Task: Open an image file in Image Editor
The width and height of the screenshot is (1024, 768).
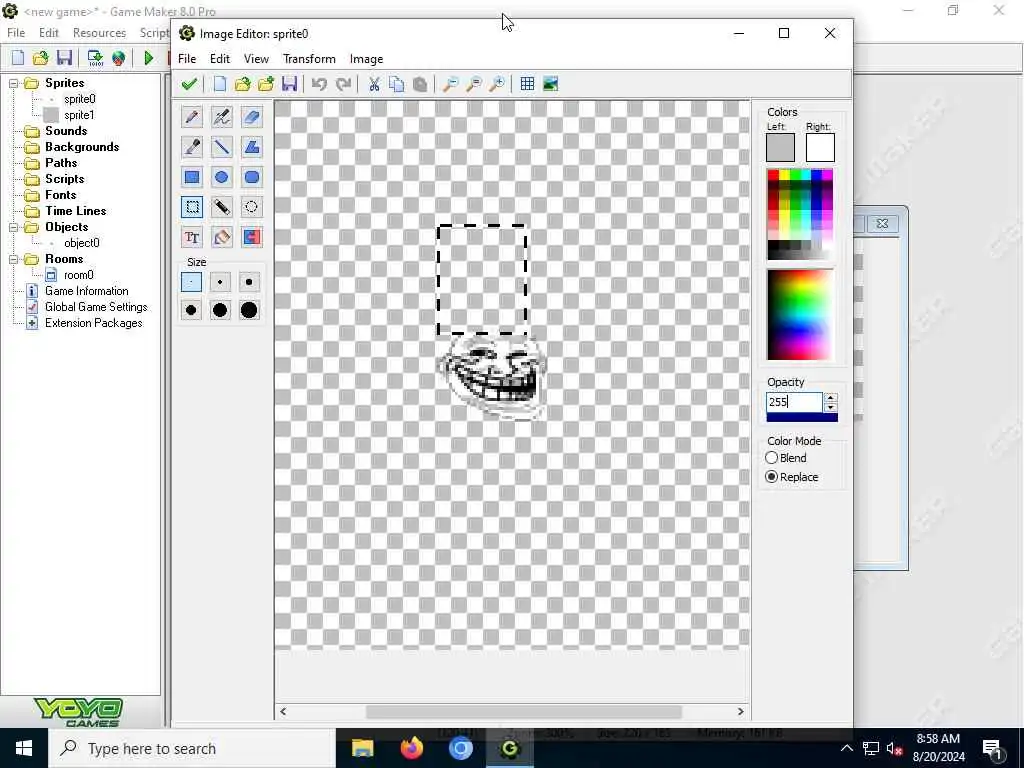Action: click(243, 84)
